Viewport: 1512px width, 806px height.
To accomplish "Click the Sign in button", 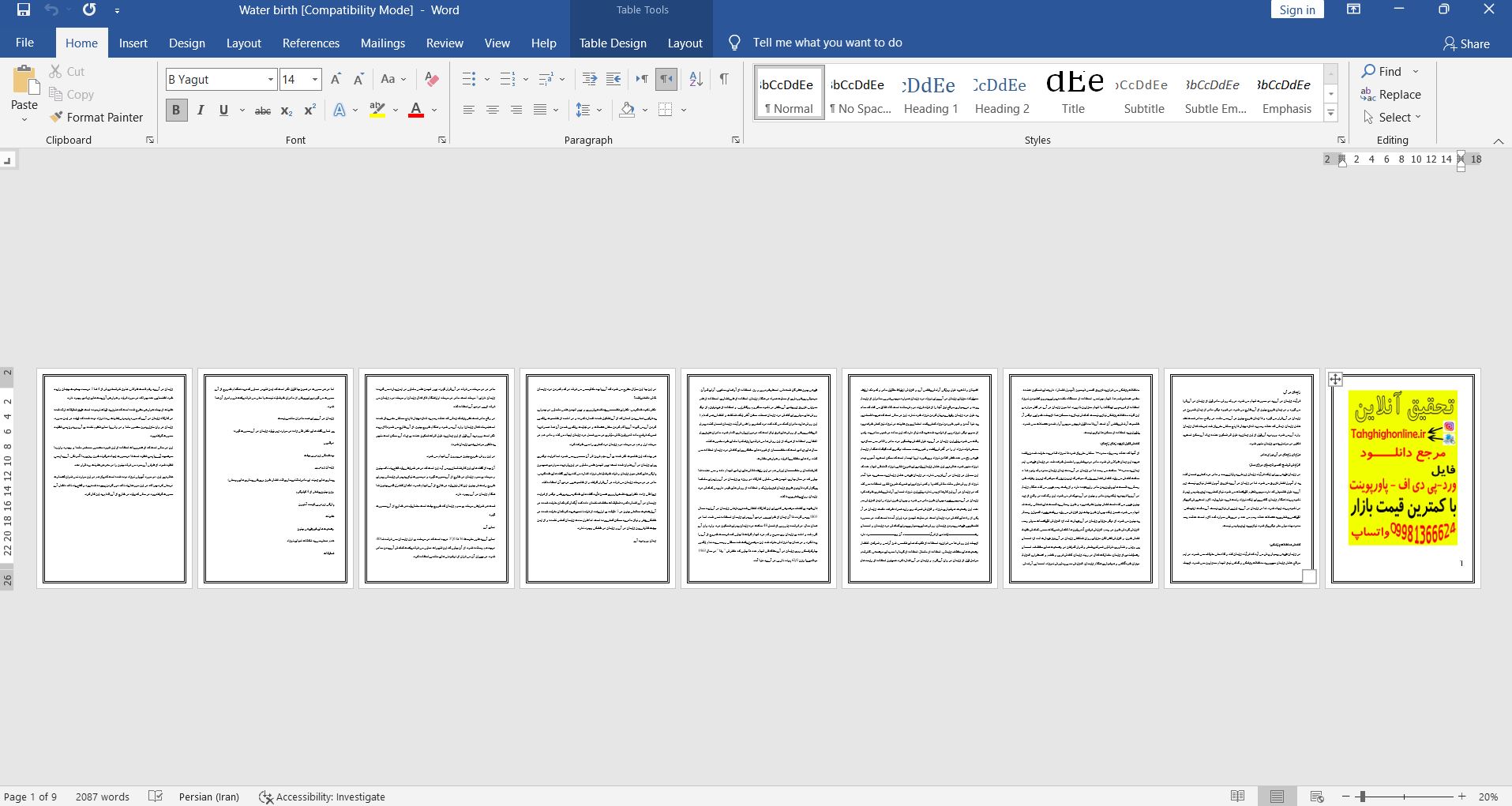I will pos(1297,9).
